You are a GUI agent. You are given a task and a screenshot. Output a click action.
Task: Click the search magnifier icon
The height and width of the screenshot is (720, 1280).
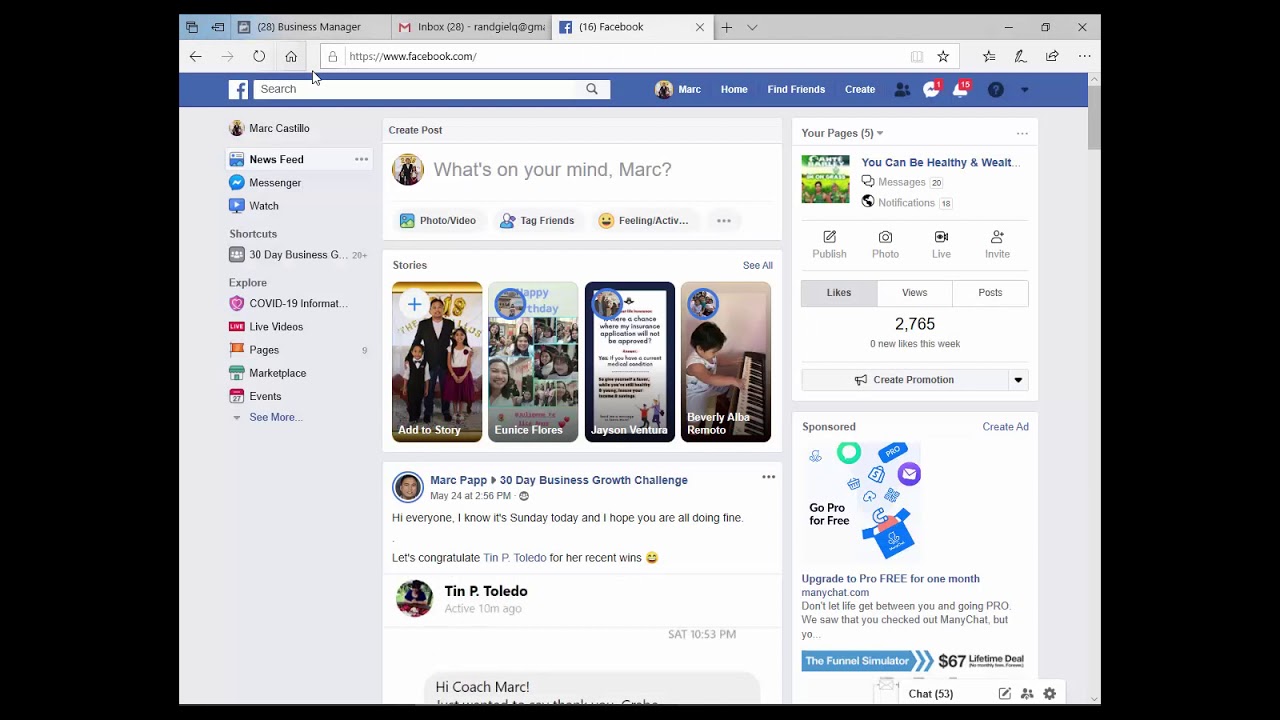pos(592,89)
